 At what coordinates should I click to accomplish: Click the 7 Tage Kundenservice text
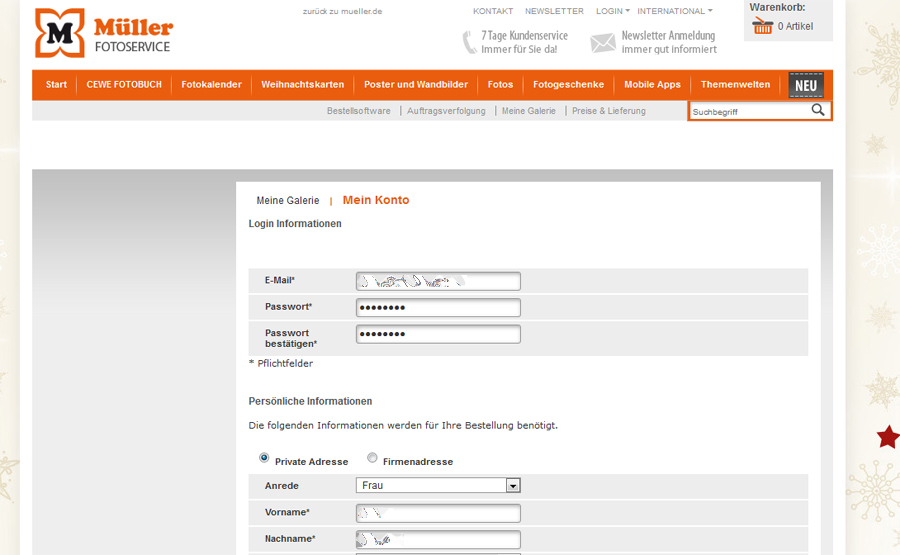click(x=525, y=36)
